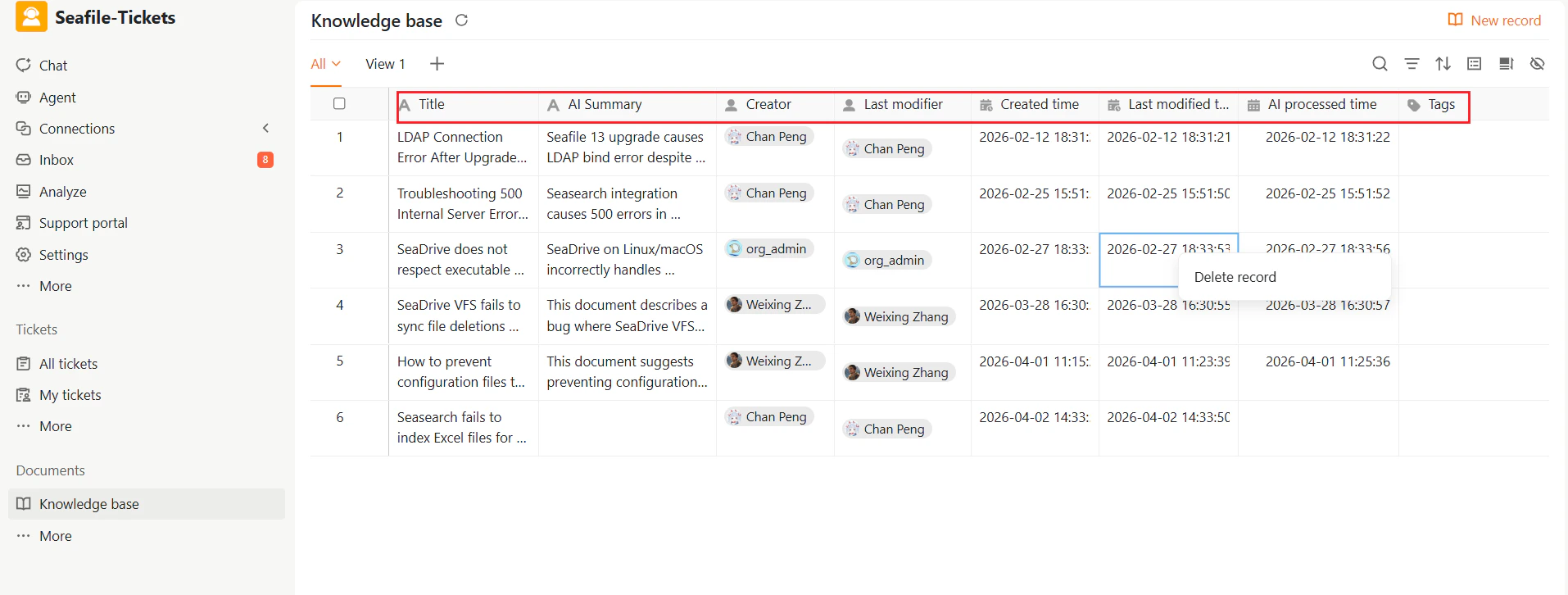Click the 'This document suggests preventing configuration' summary cell
Viewport: 1568px width, 595px height.
click(628, 372)
